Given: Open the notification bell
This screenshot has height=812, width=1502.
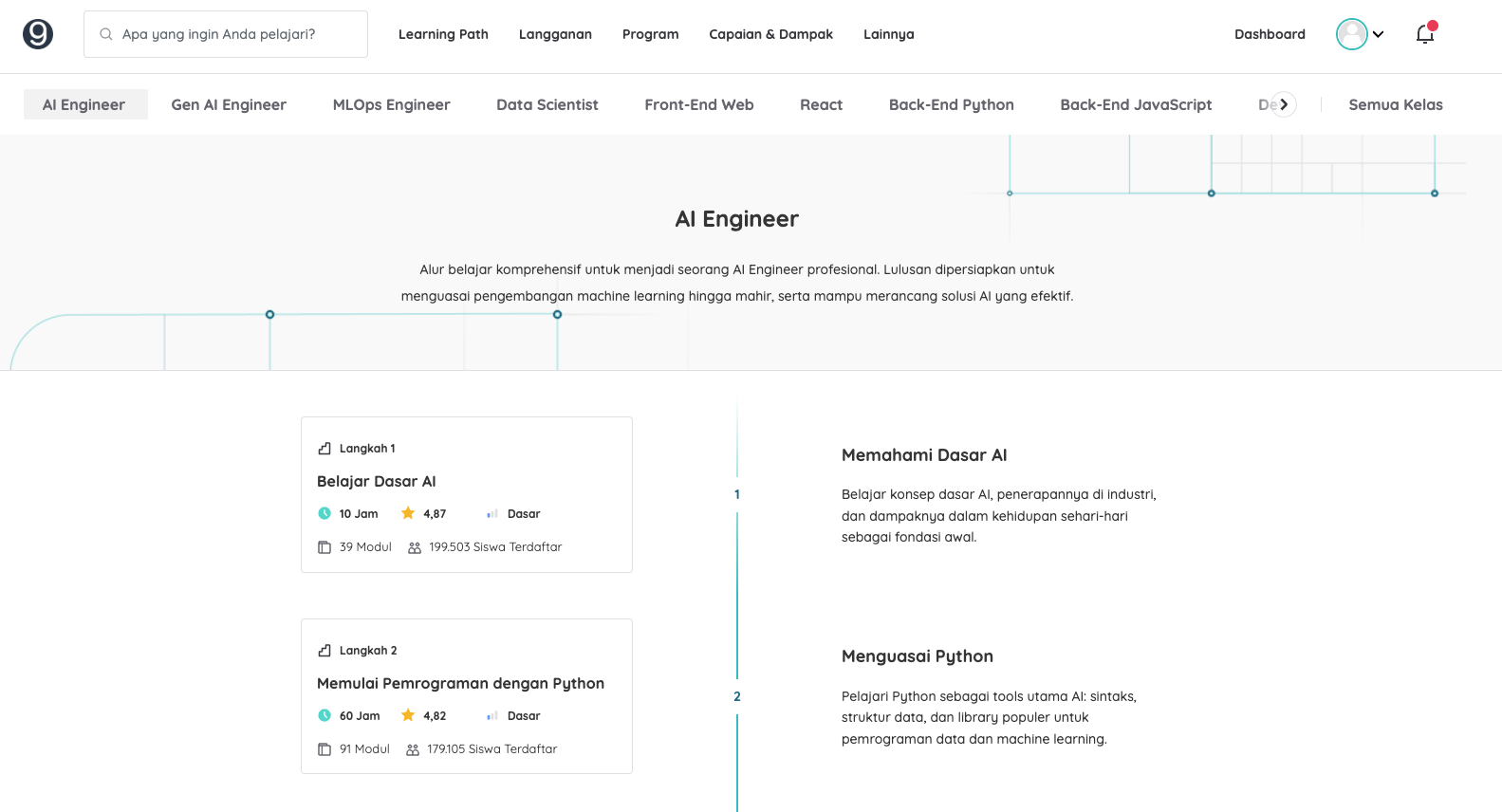Looking at the screenshot, I should (1424, 34).
